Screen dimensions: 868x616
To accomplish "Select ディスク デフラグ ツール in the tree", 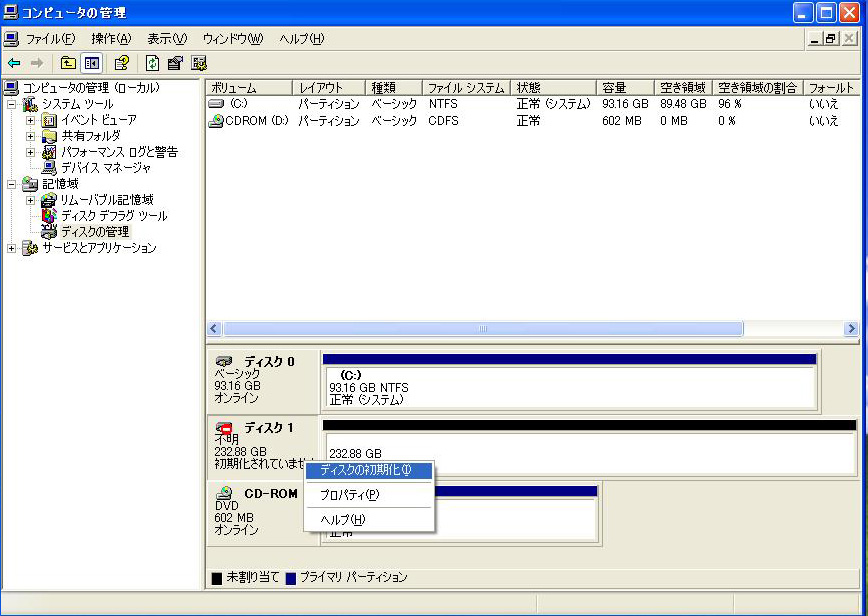I will [x=113, y=216].
